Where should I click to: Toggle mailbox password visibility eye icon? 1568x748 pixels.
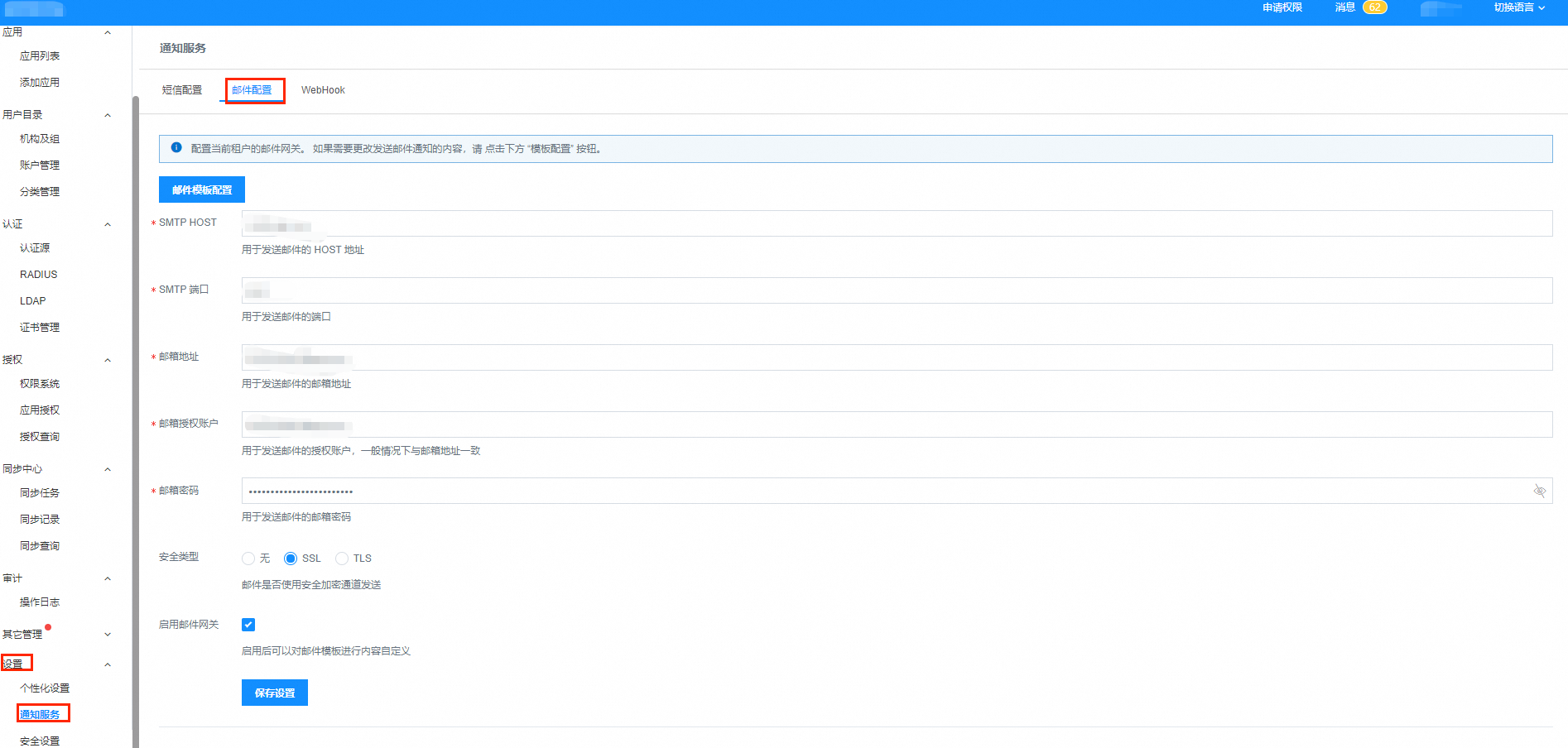(x=1539, y=491)
